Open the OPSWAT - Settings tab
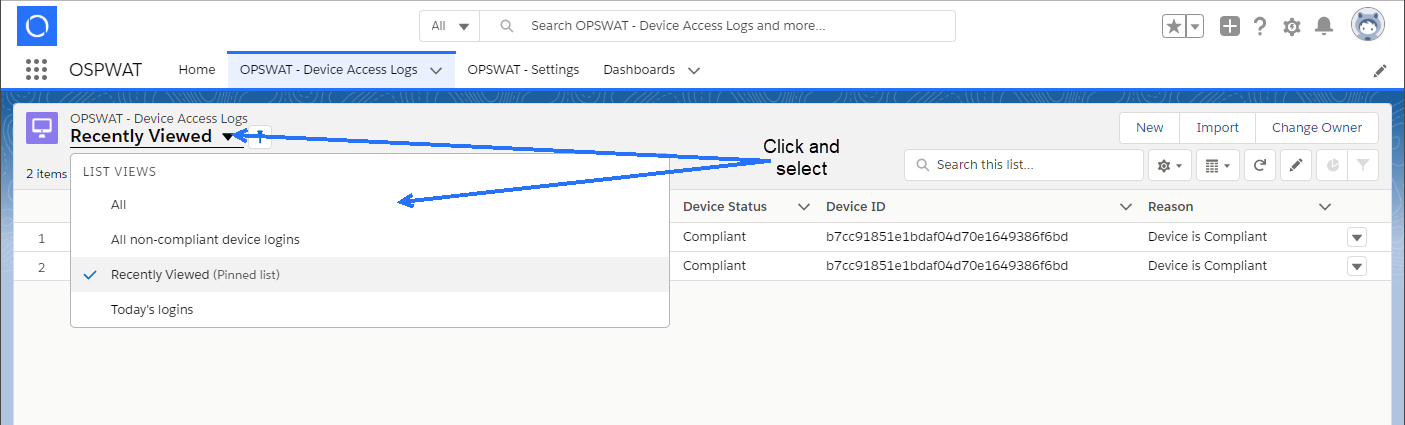The height and width of the screenshot is (425, 1405). tap(523, 70)
